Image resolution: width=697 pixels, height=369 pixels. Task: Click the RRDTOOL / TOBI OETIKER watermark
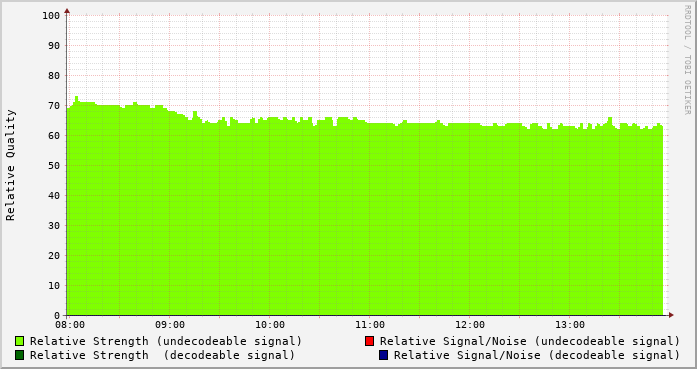click(687, 60)
